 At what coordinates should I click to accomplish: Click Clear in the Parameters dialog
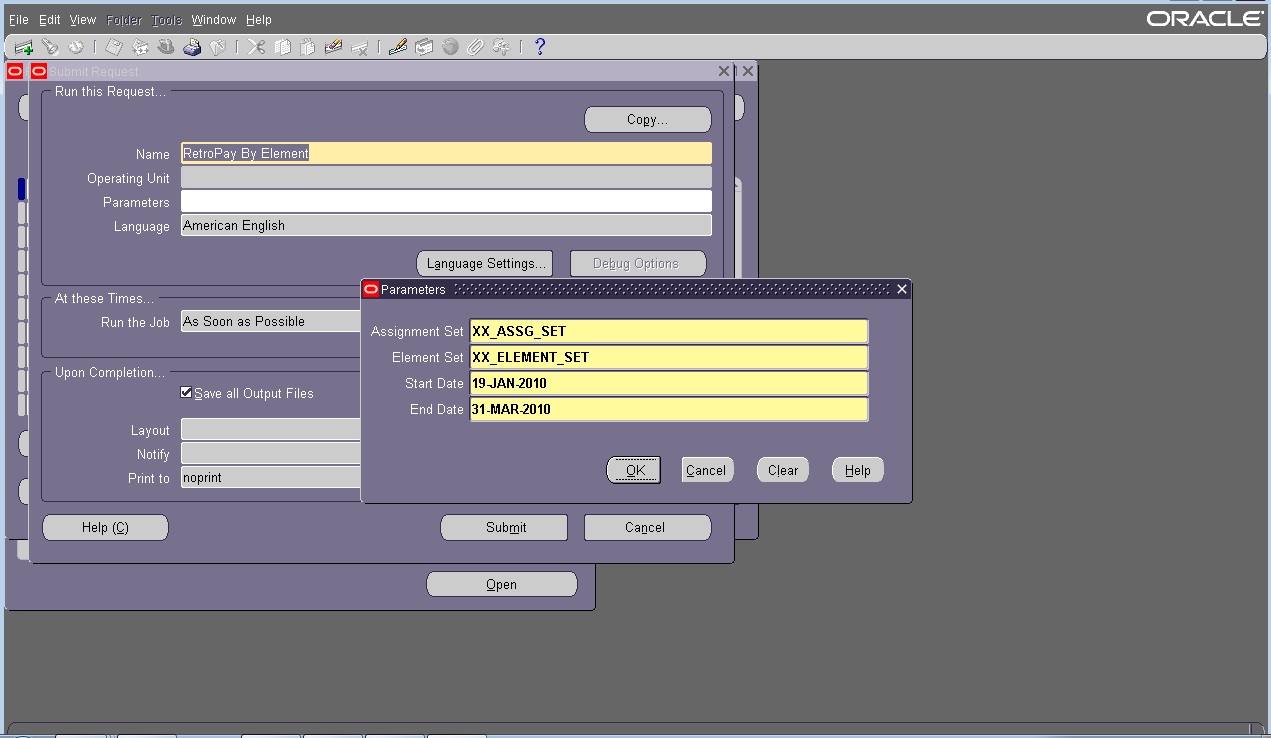[x=782, y=469]
